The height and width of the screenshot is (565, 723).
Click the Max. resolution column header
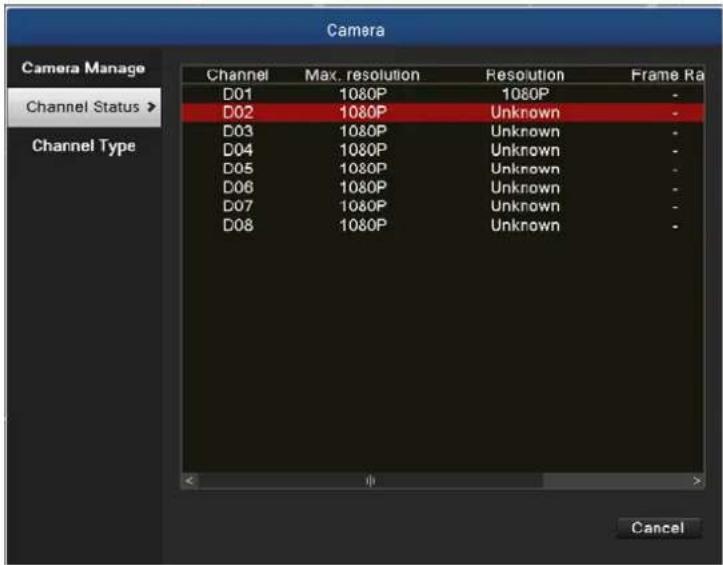click(362, 75)
